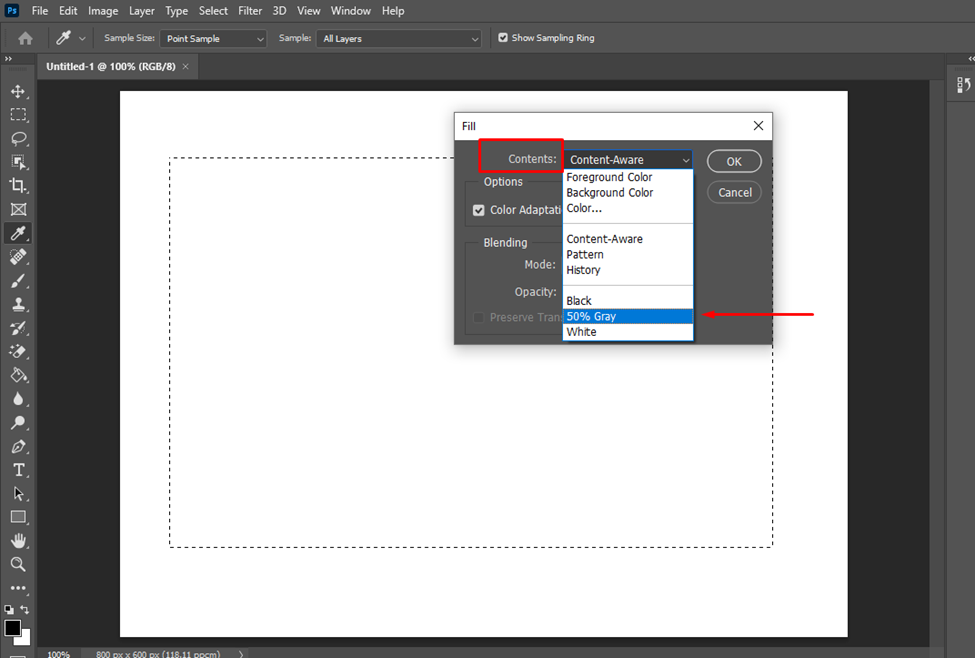This screenshot has height=658, width=975.
Task: Open the Sample All Layers dropdown
Action: coord(399,39)
